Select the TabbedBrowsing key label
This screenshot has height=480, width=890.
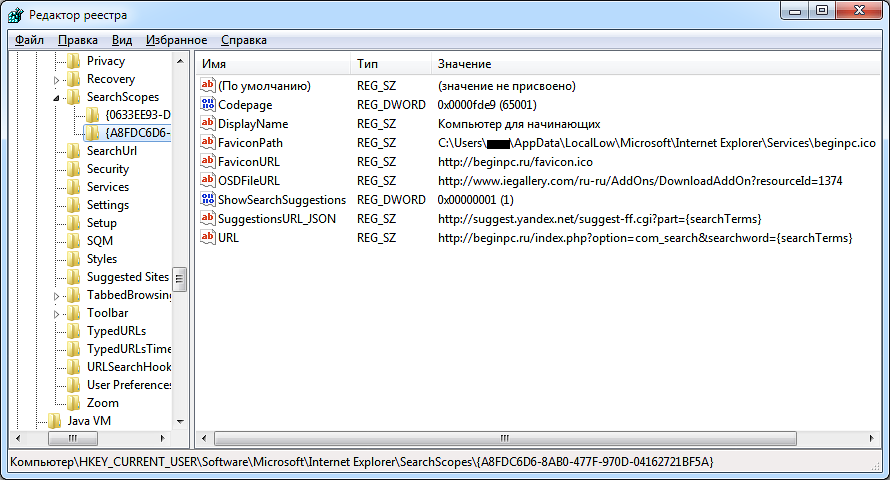129,295
